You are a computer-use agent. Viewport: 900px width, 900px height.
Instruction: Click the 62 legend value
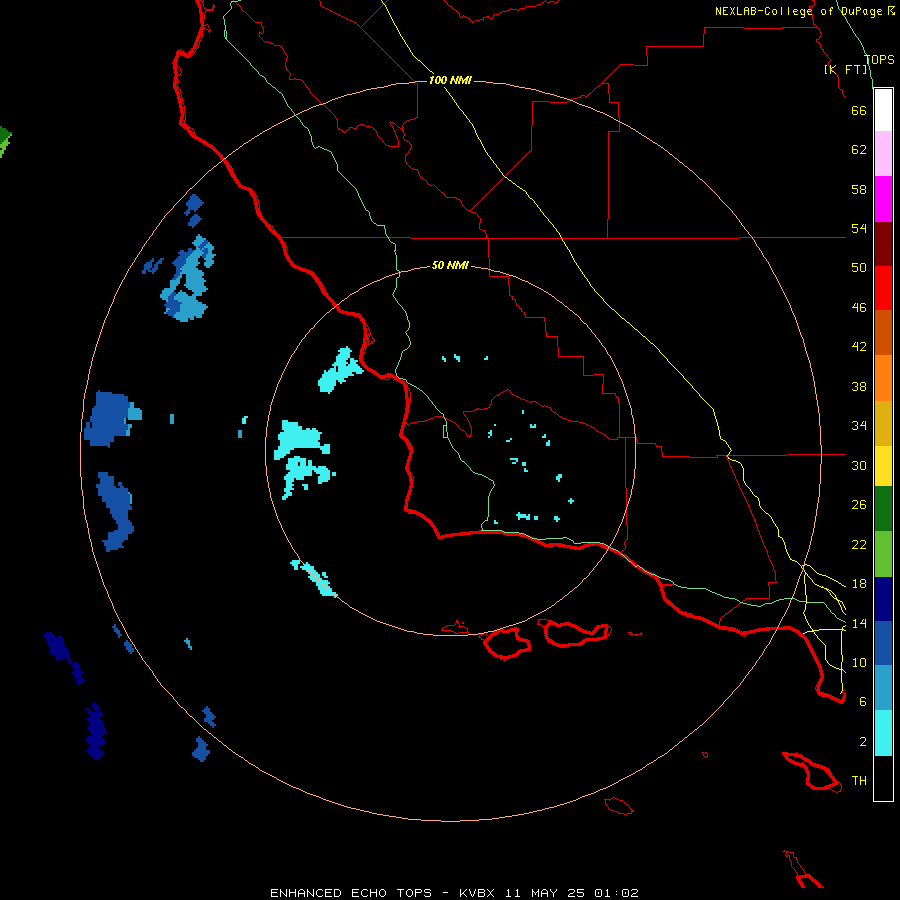[x=859, y=150]
